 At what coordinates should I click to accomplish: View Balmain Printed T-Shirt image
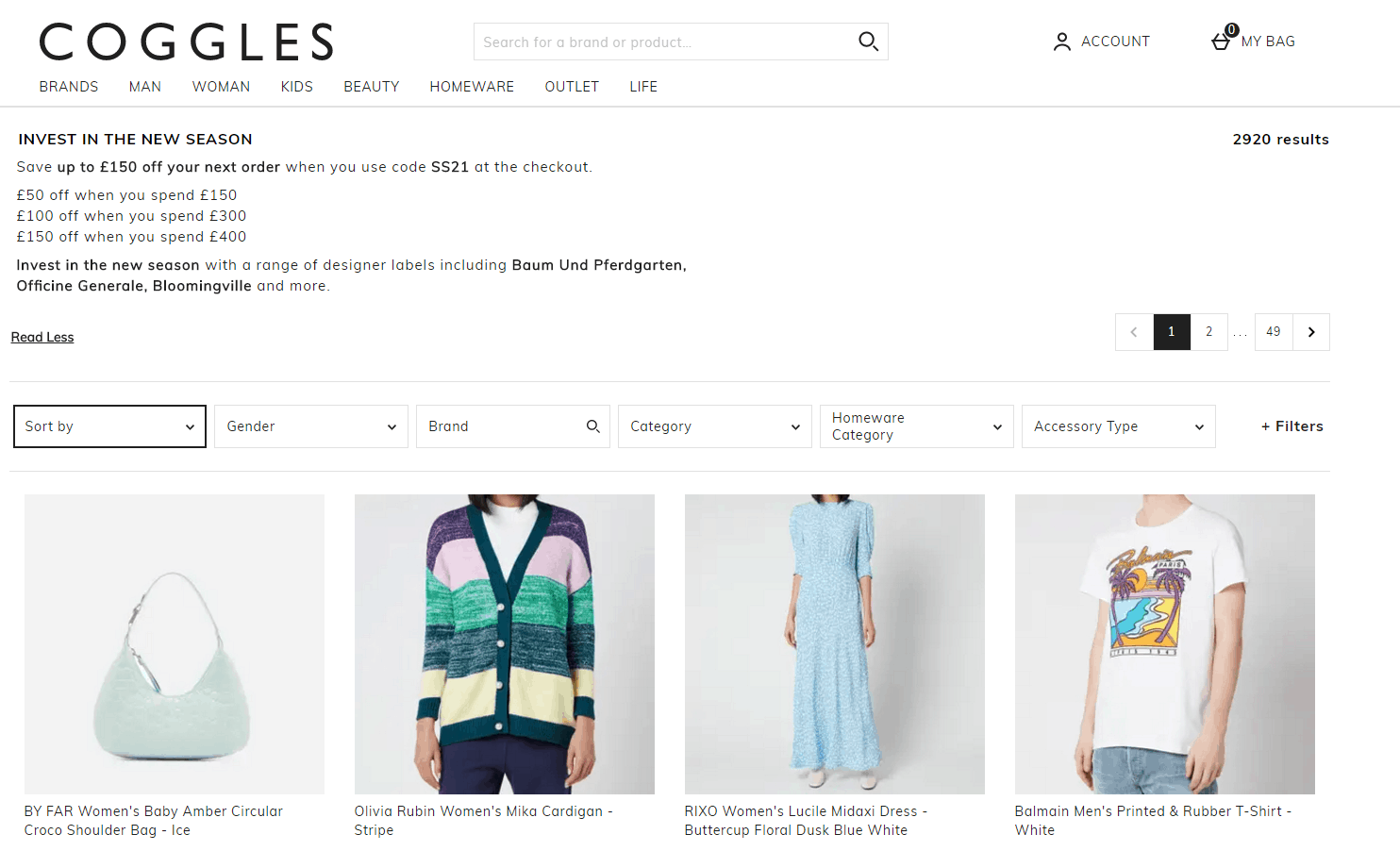pyautogui.click(x=1165, y=644)
